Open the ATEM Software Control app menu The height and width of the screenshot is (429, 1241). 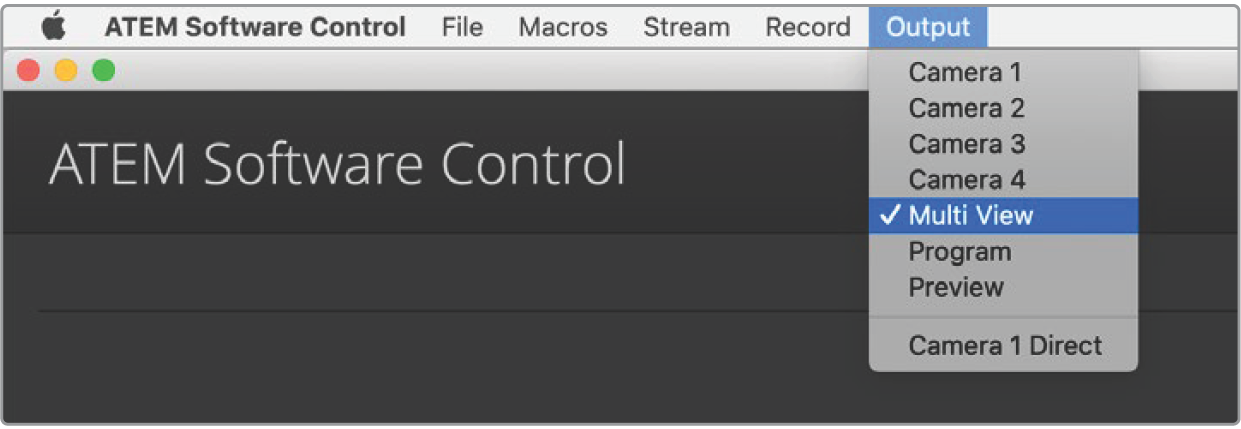click(255, 27)
